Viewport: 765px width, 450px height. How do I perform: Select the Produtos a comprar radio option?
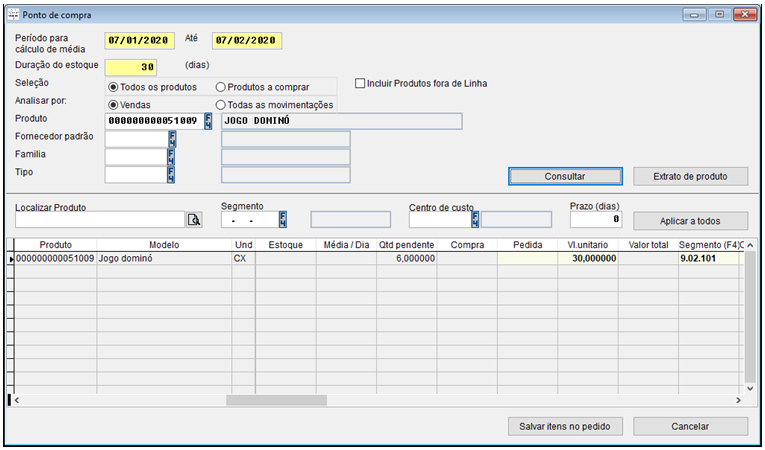tap(221, 87)
